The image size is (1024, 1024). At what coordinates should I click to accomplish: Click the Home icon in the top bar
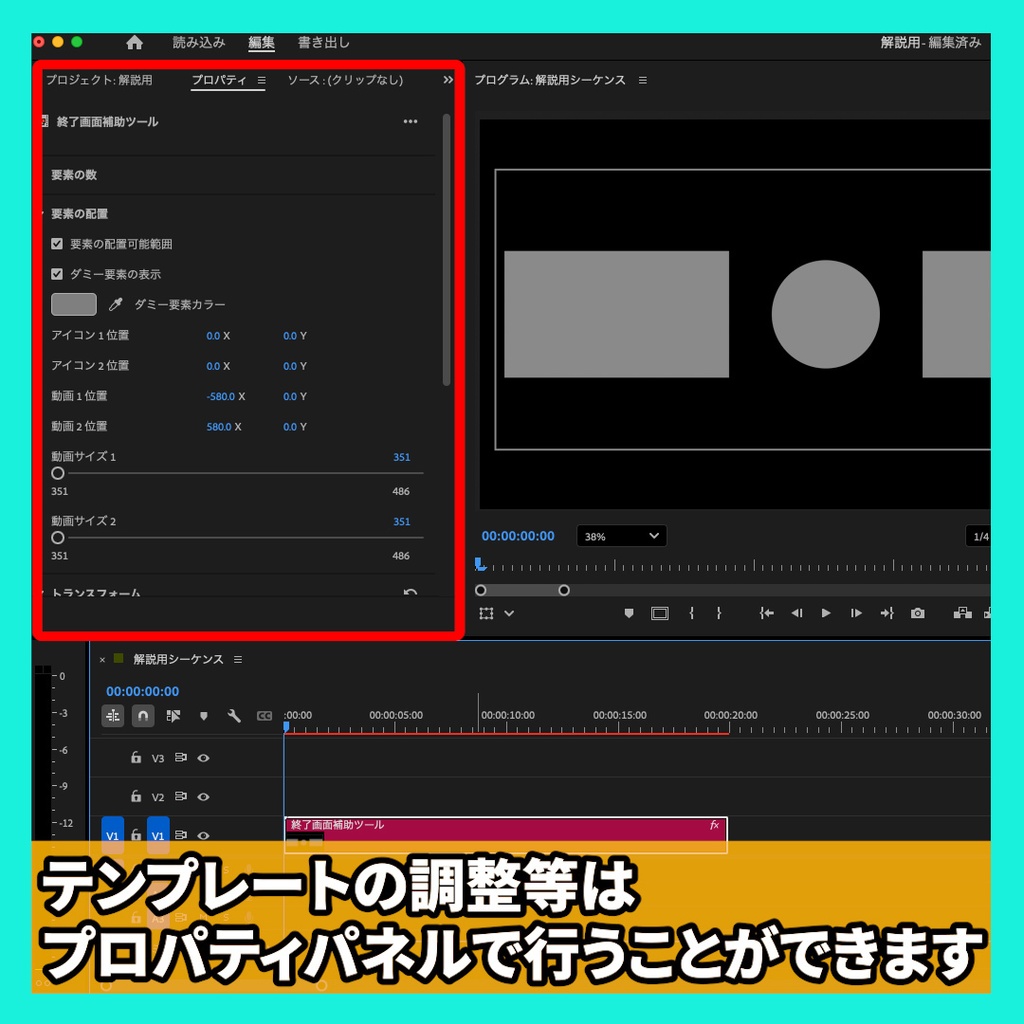[134, 43]
